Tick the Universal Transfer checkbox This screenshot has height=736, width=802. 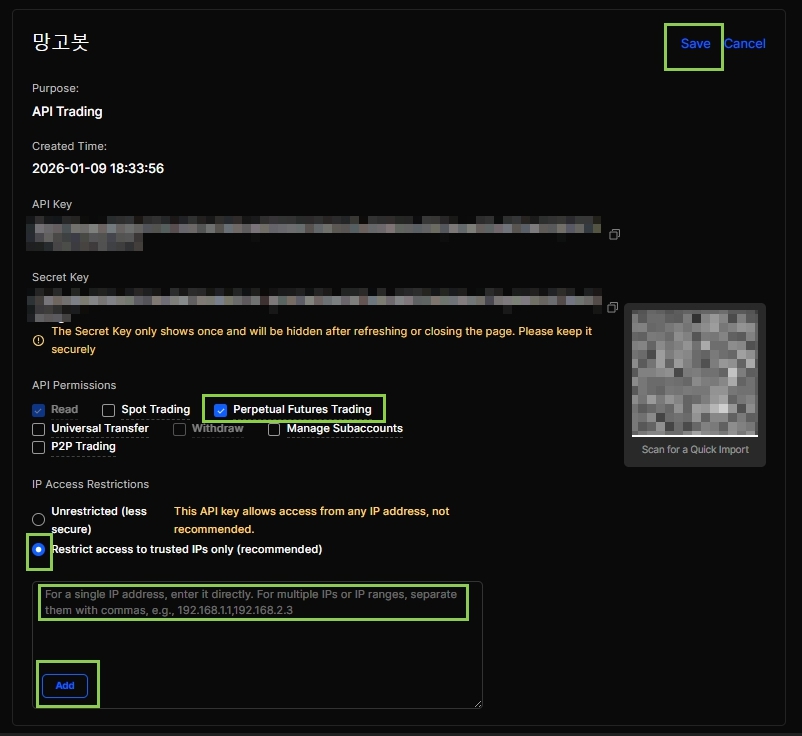[39, 429]
